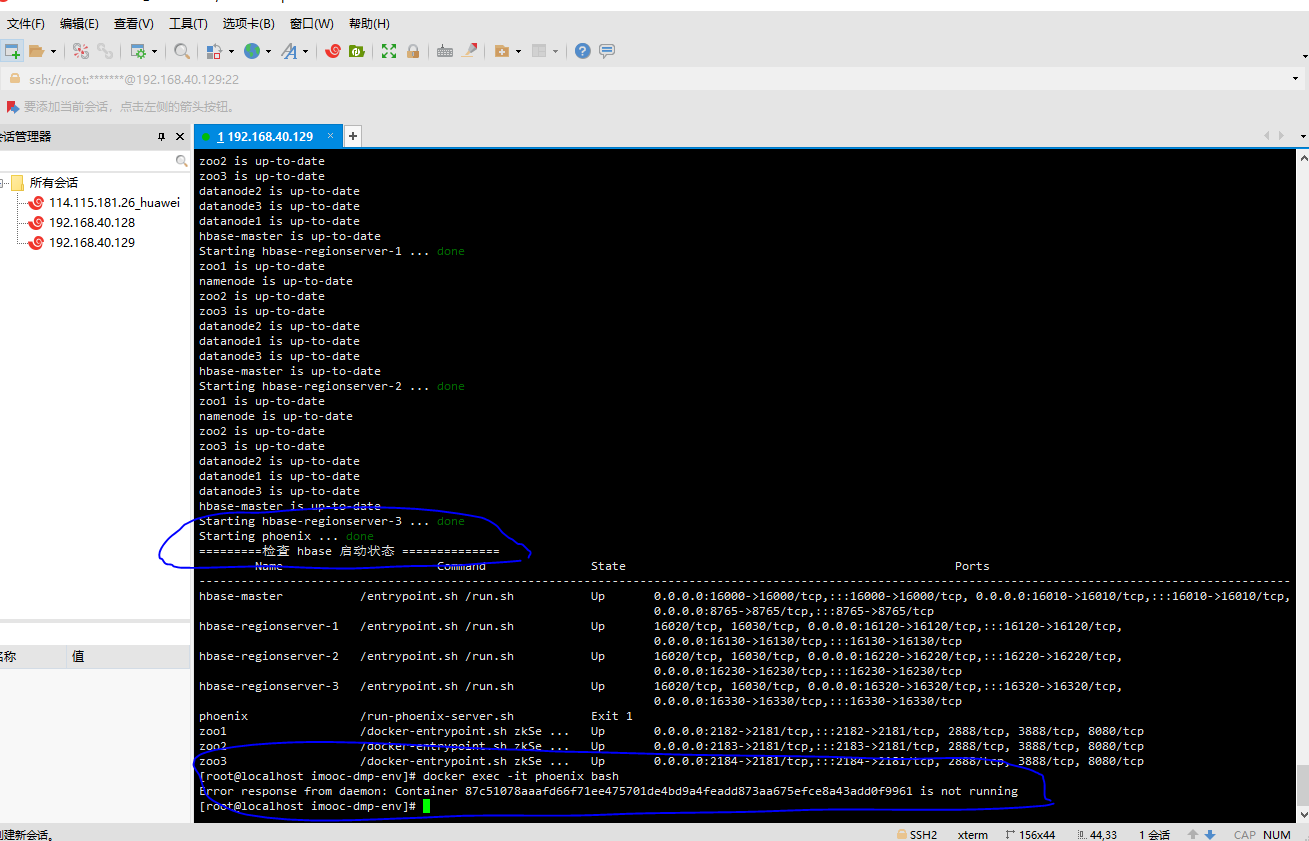Click the 1 会话 status entry

point(1154,834)
